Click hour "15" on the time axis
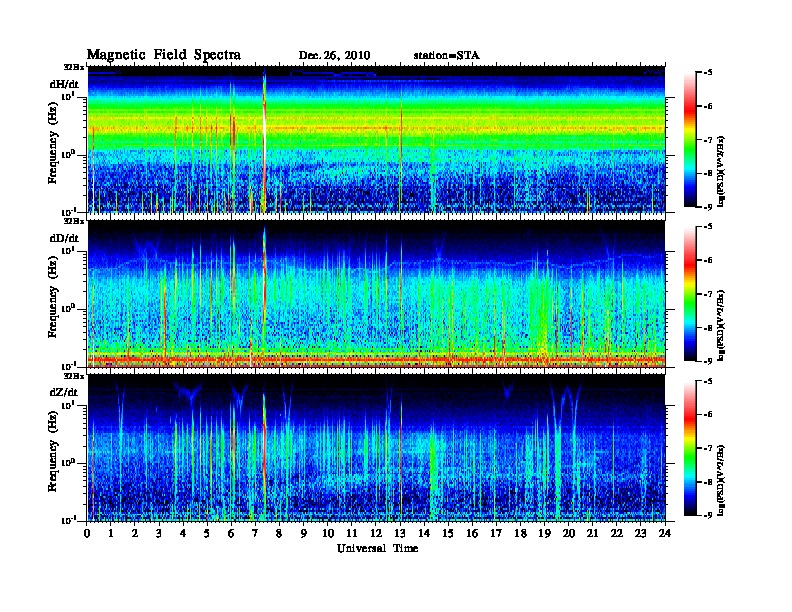The image size is (792, 612). point(448,533)
